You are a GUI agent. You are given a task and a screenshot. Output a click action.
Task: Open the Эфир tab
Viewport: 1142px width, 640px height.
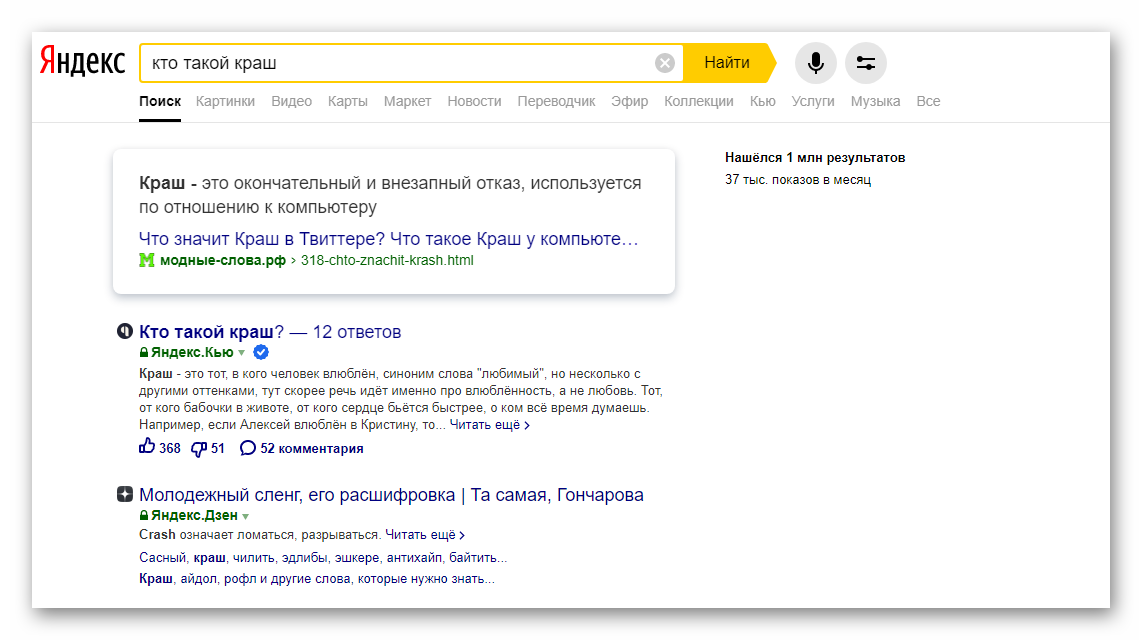[629, 101]
